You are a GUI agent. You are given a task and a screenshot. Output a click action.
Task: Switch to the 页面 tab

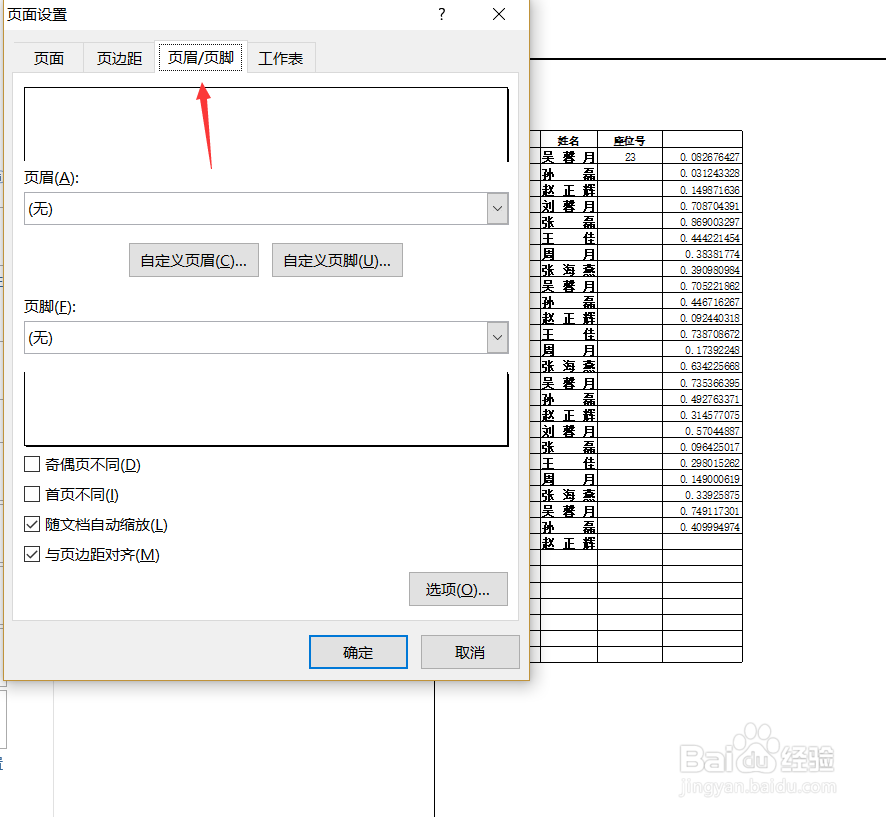[48, 57]
